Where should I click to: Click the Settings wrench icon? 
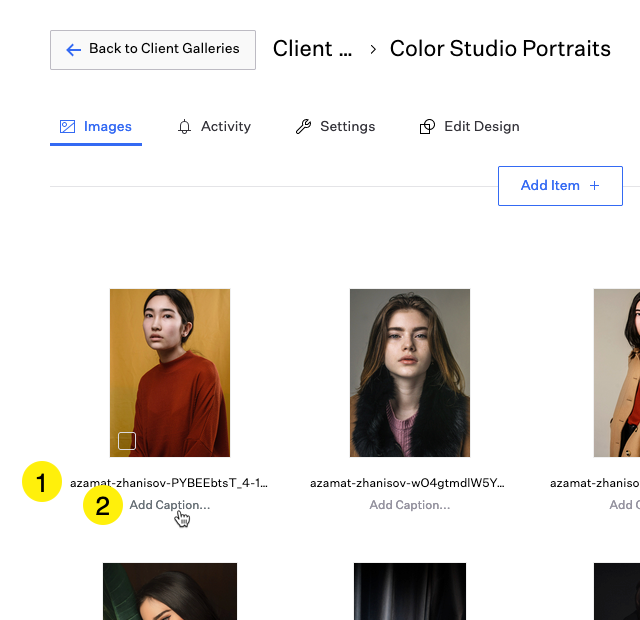pos(303,127)
